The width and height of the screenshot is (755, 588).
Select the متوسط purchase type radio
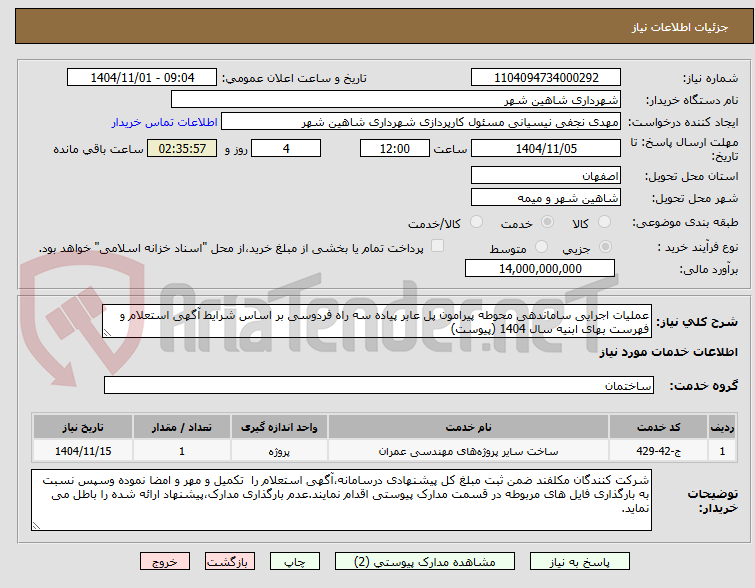542,247
